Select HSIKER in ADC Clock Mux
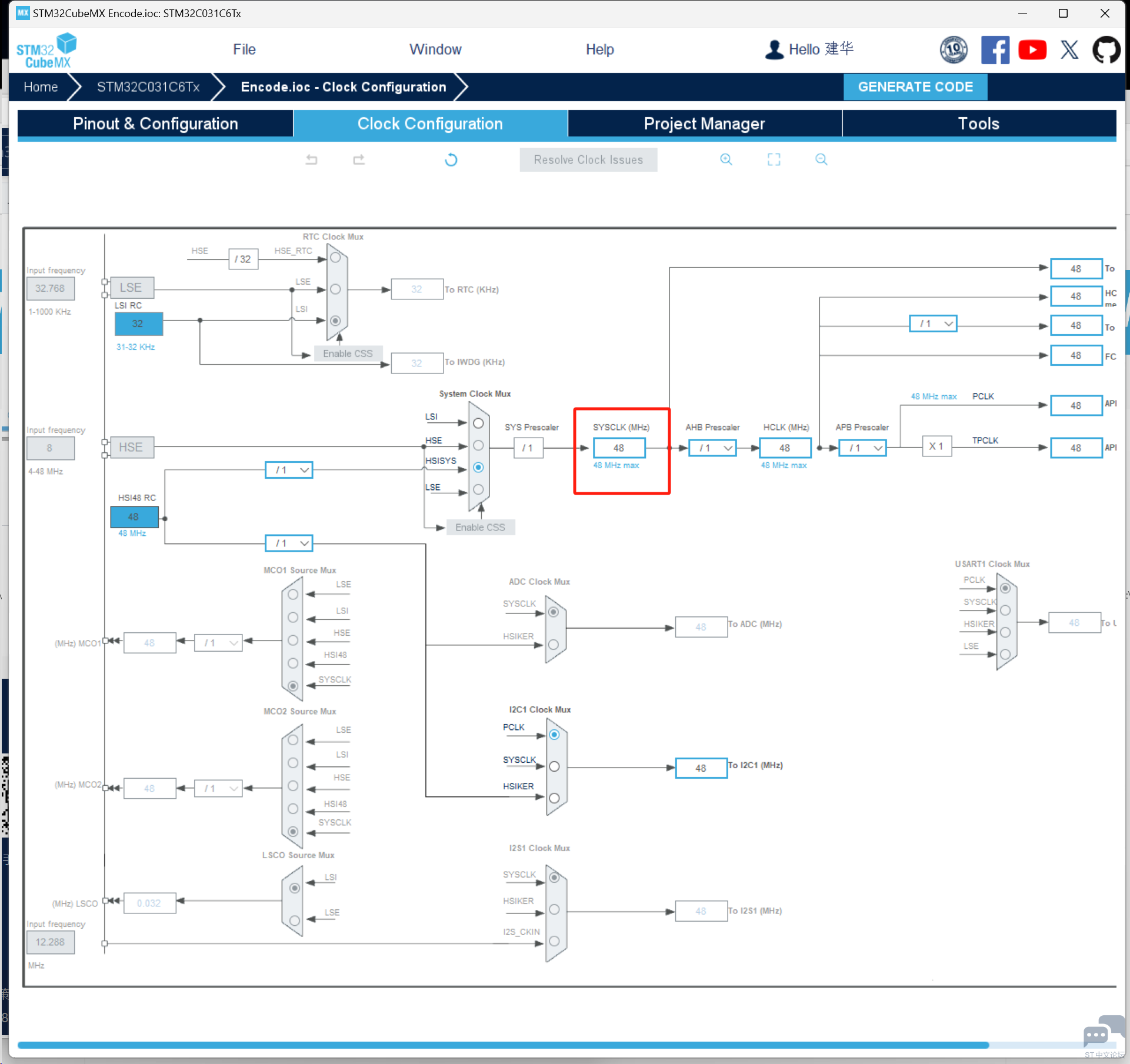 pos(554,645)
